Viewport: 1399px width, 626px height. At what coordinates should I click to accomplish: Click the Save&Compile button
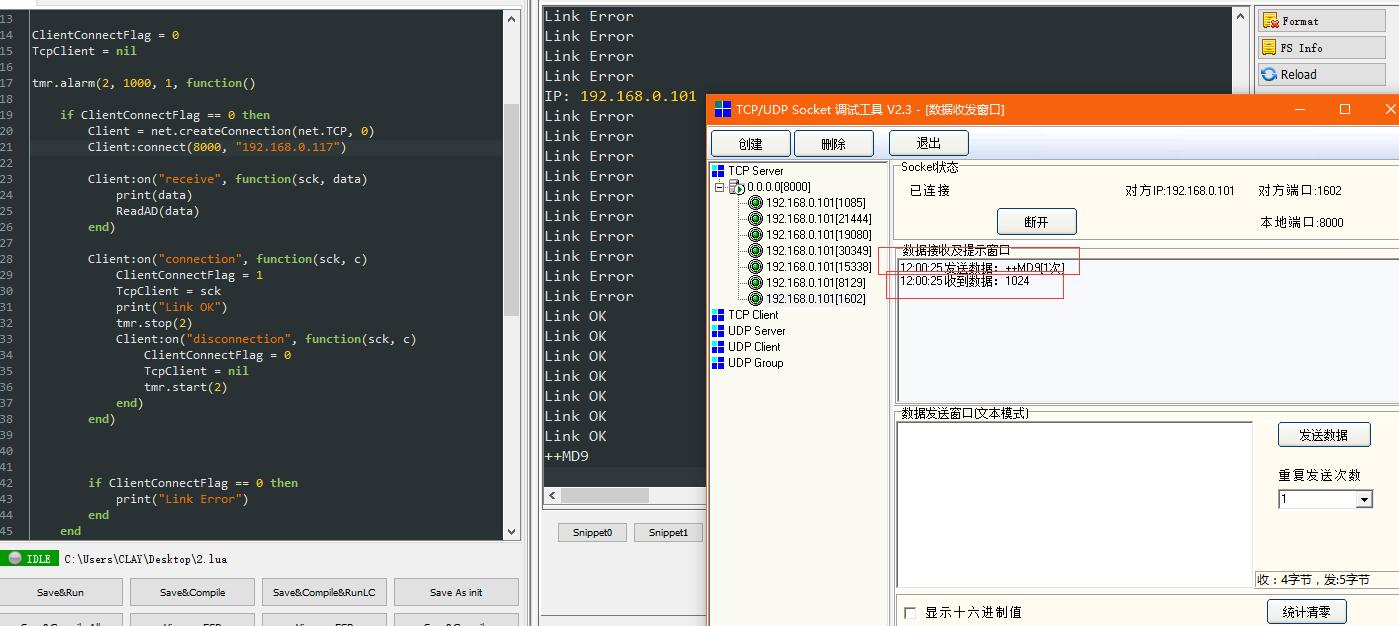pos(192,592)
